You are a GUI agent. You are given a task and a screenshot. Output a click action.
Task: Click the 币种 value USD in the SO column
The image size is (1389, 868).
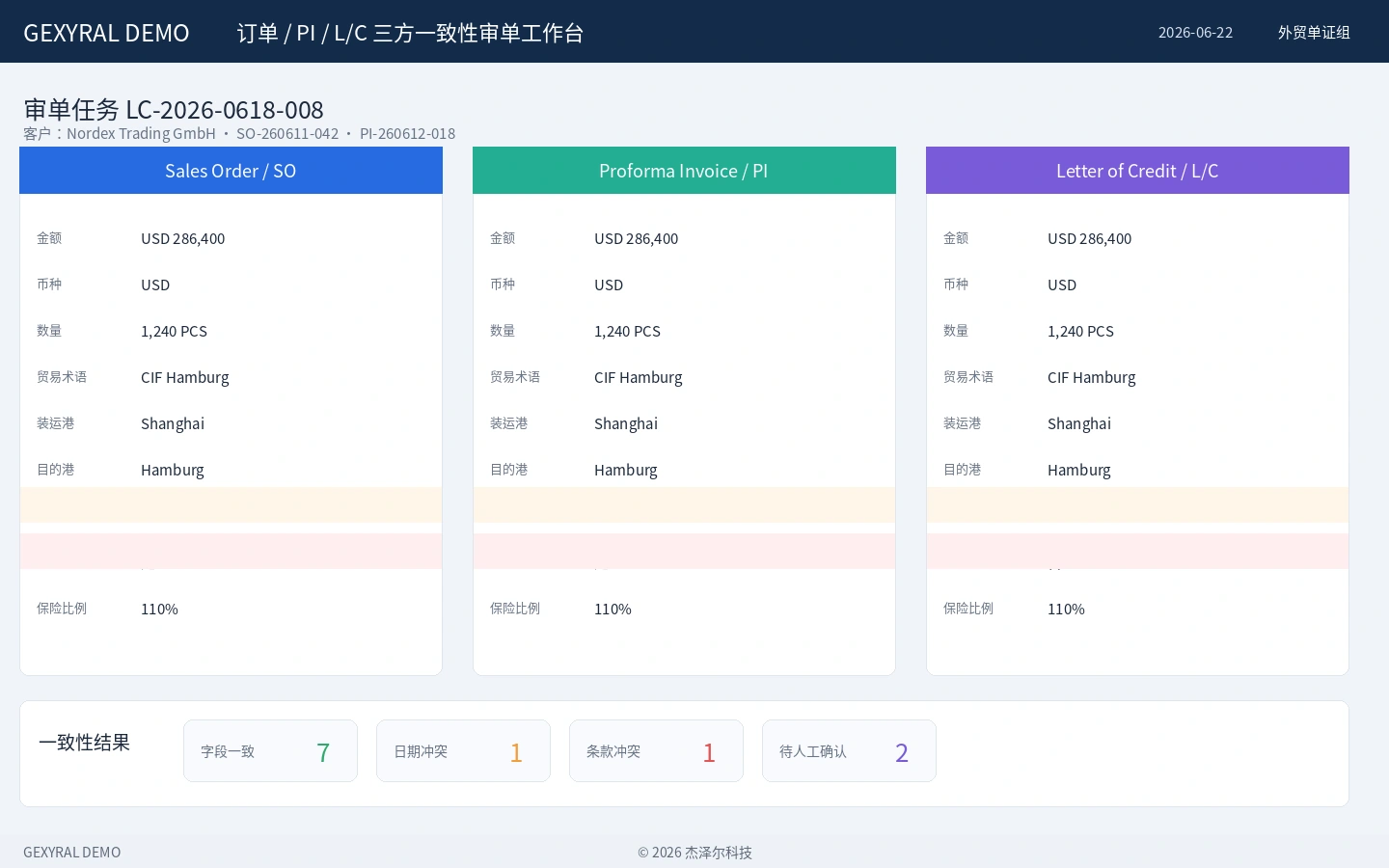(155, 285)
